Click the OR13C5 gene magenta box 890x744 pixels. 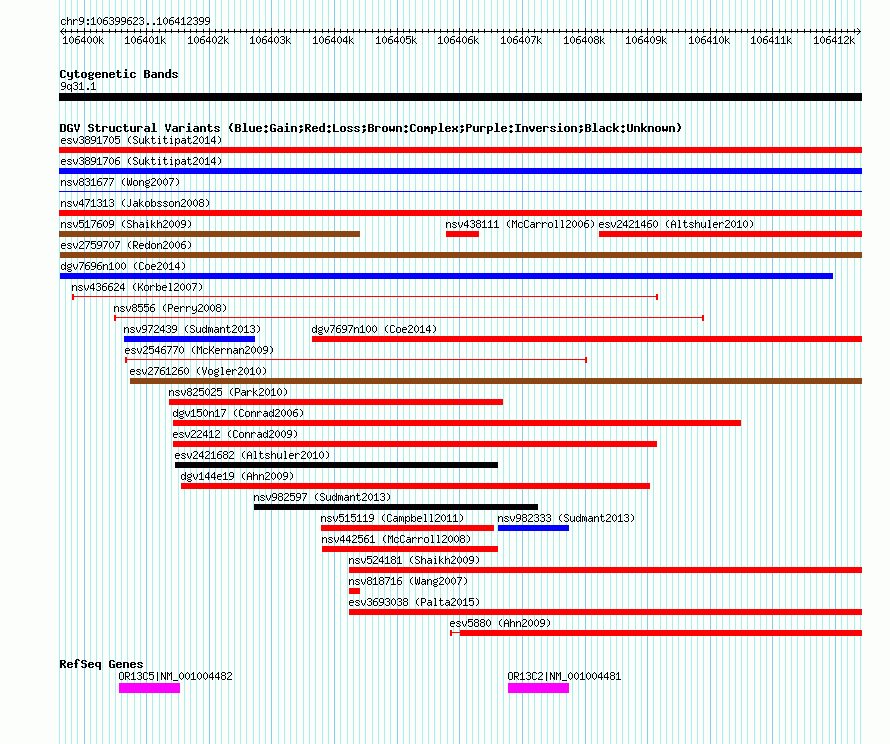pyautogui.click(x=149, y=688)
